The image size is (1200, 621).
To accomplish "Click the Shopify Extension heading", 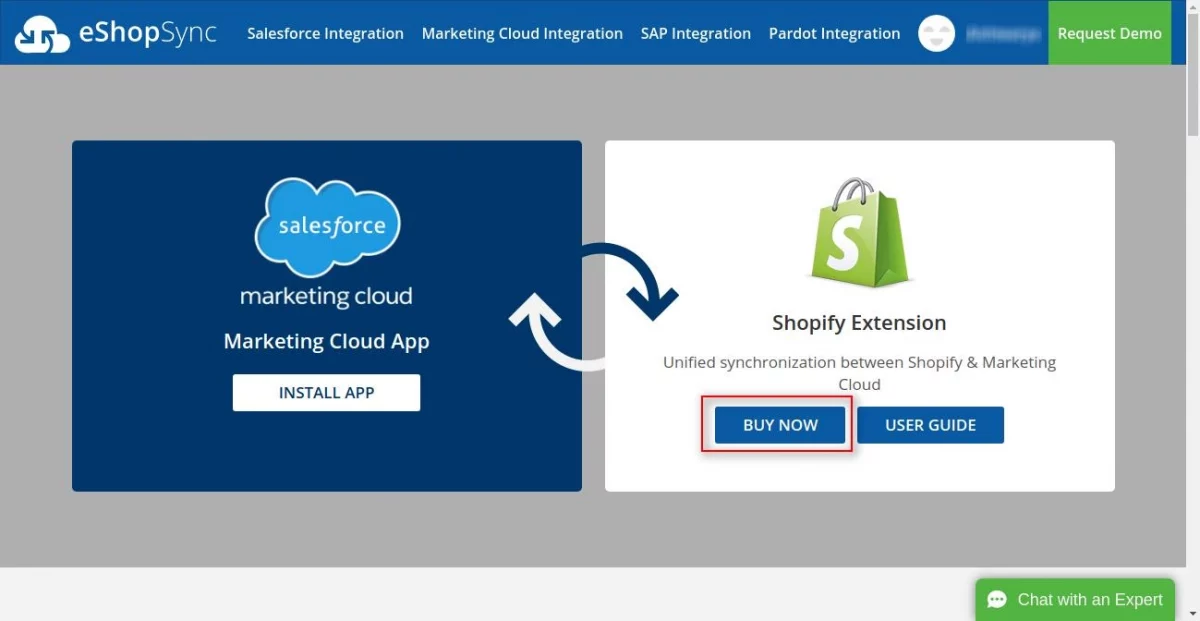I will (x=859, y=323).
